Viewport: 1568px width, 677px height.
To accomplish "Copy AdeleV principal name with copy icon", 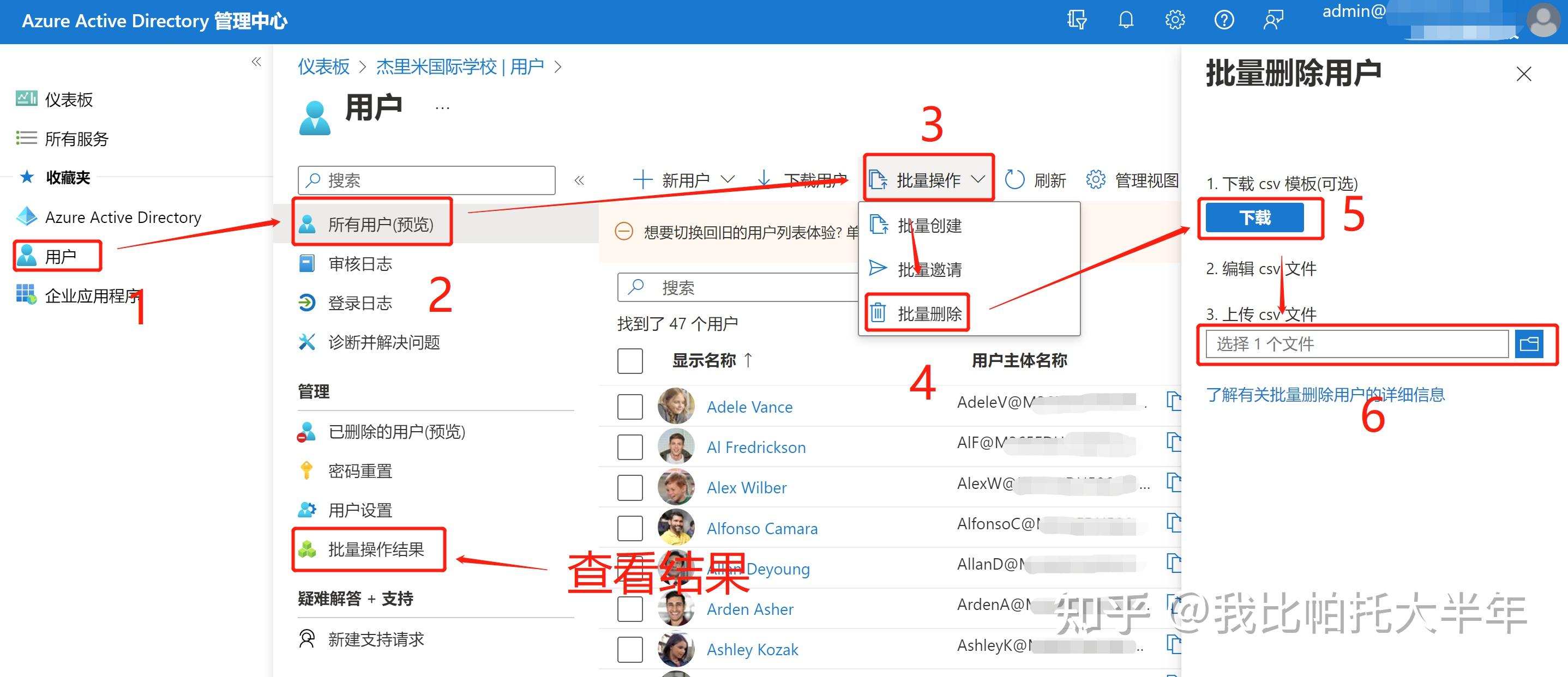I will pos(1174,401).
